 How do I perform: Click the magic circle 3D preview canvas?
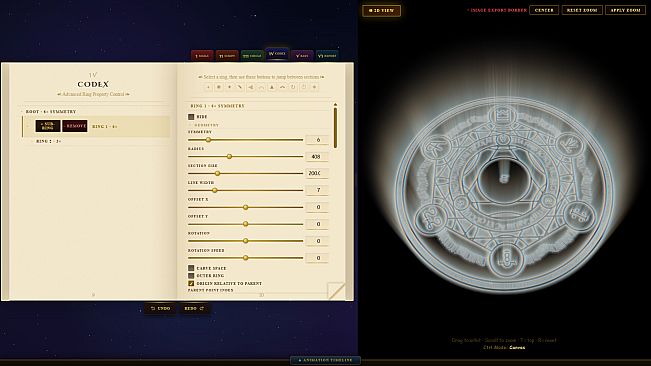pos(504,183)
